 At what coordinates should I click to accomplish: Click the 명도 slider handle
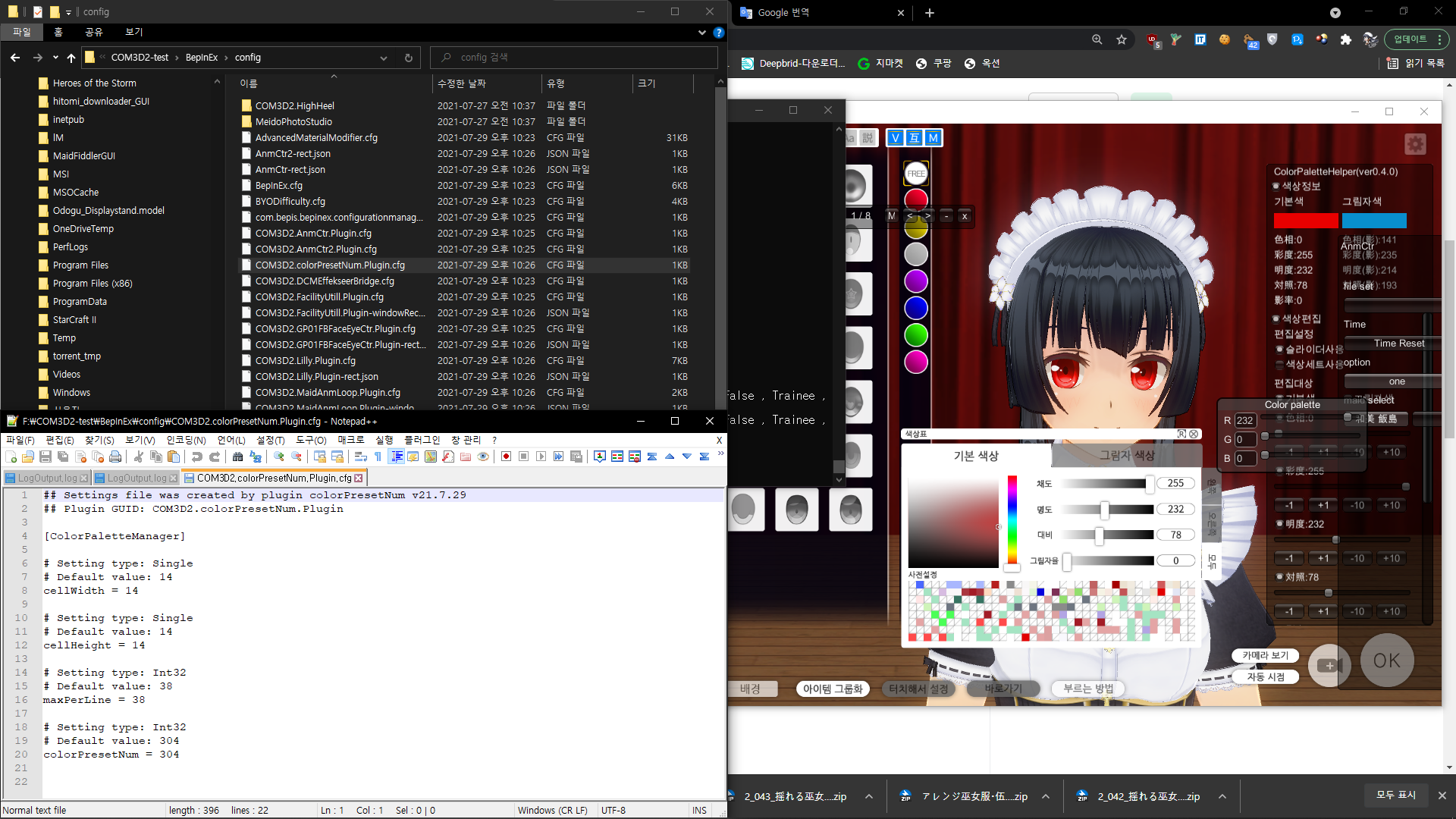coord(1105,510)
